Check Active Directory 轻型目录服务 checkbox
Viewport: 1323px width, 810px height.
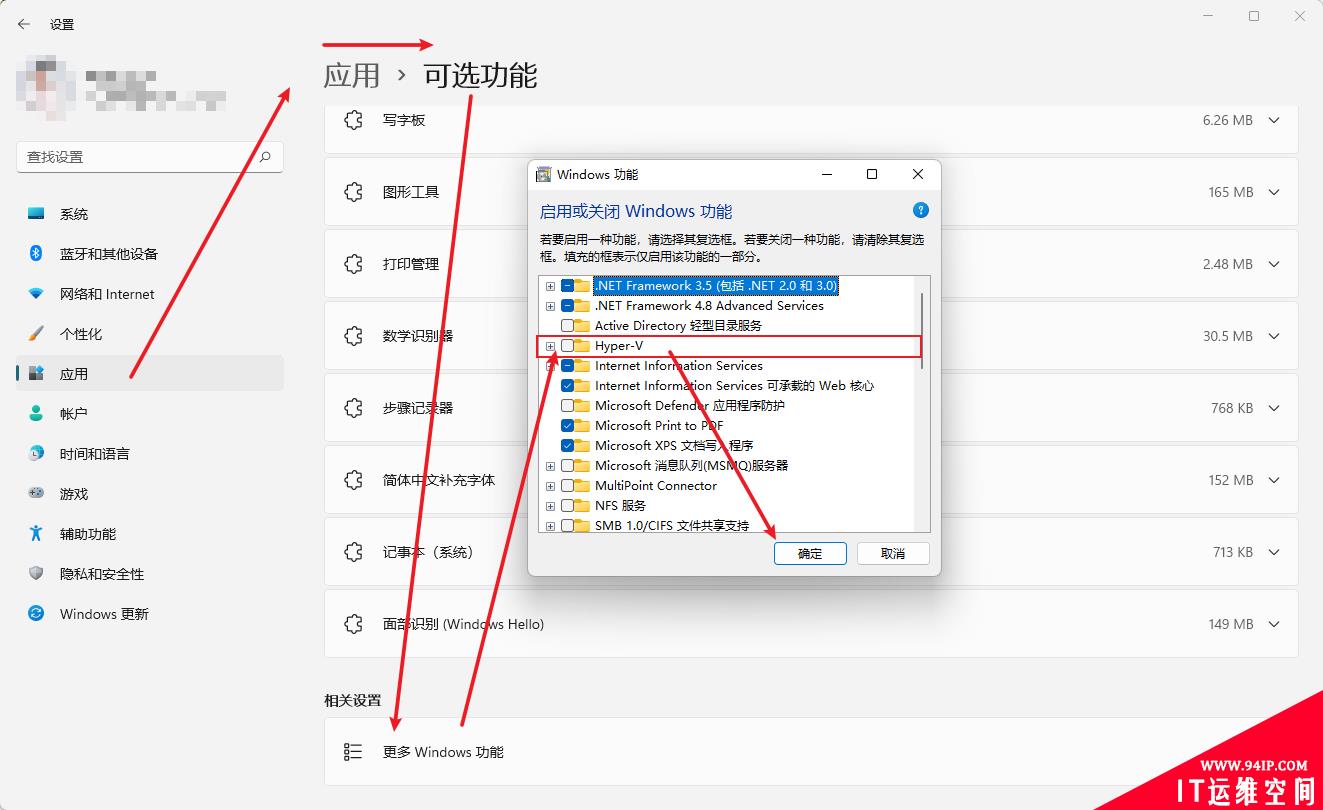click(x=568, y=326)
